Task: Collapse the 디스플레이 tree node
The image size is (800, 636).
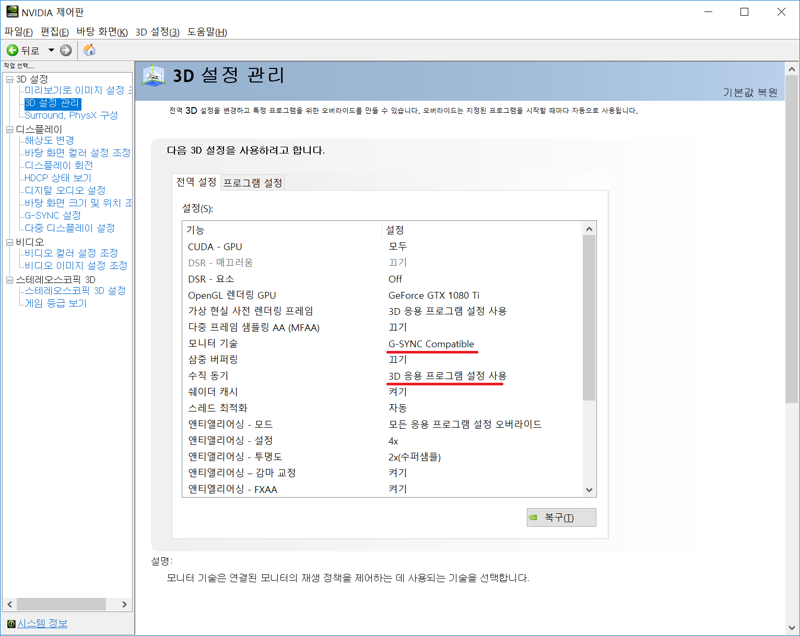Action: click(x=9, y=130)
